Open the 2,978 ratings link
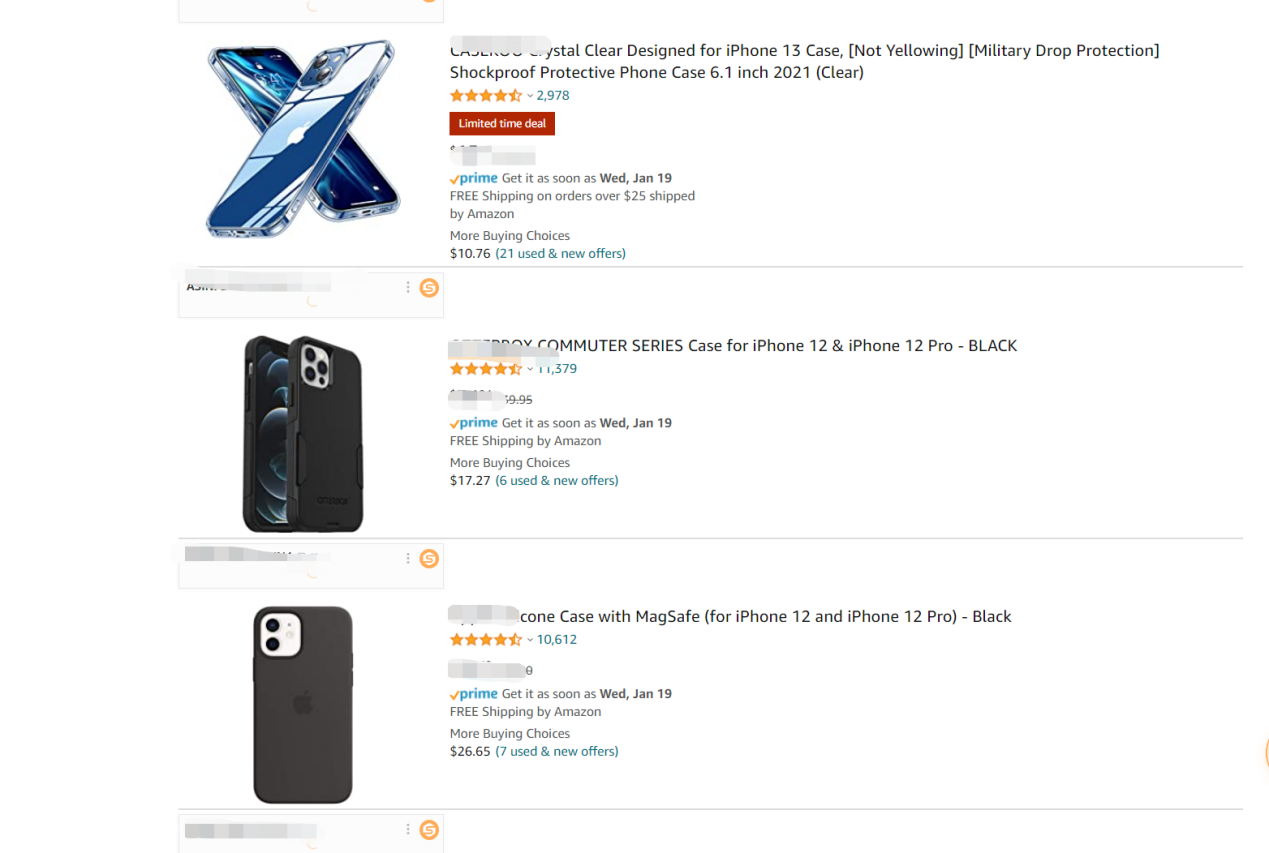Image resolution: width=1269 pixels, height=853 pixels. [x=553, y=96]
